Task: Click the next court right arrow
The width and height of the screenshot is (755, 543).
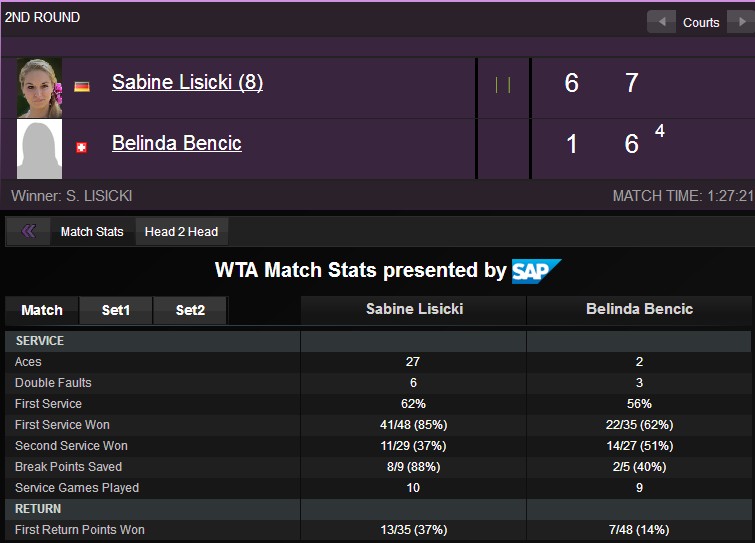Action: point(741,22)
